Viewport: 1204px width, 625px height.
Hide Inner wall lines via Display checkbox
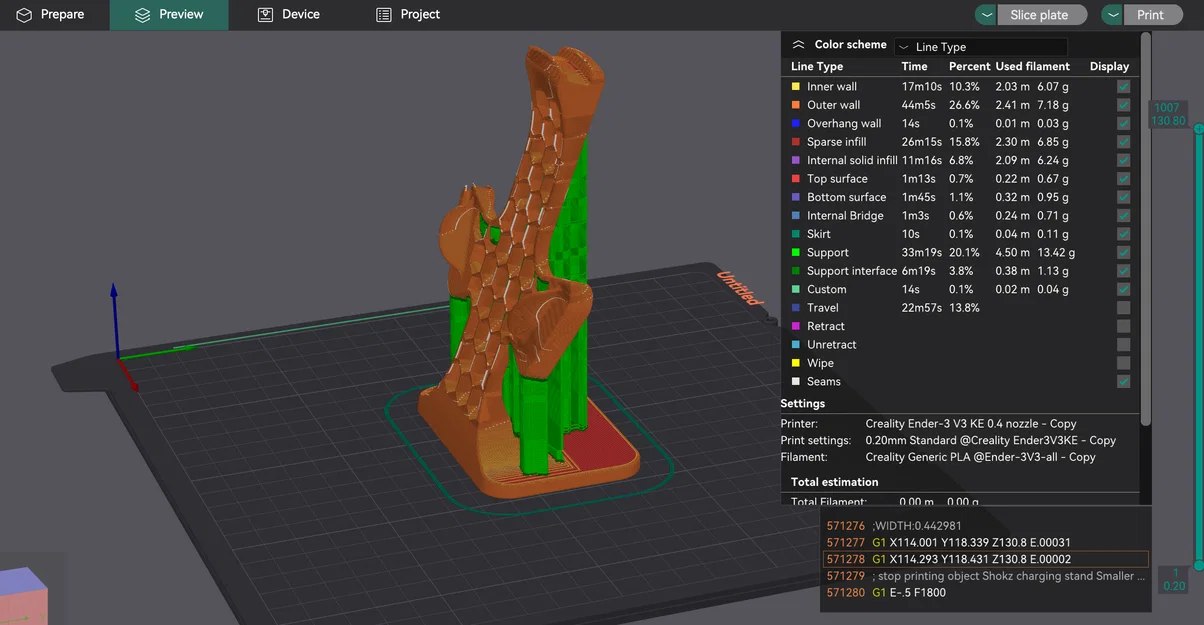(1124, 87)
